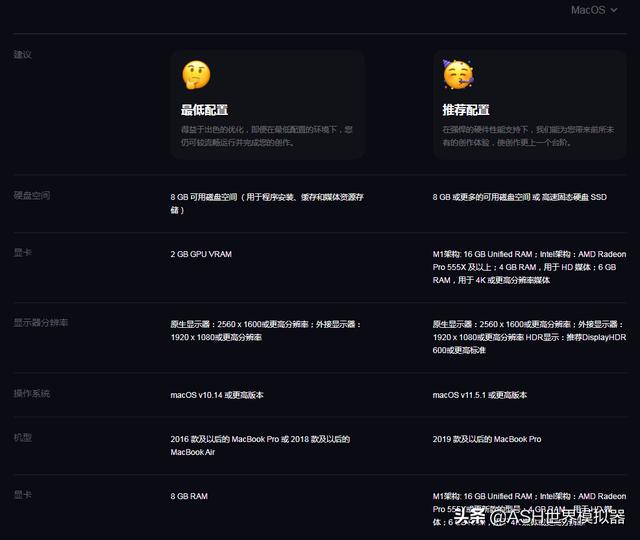Click the 头条 @ASH世界模拟器 watermark
This screenshot has height=540, width=640.
(x=548, y=518)
